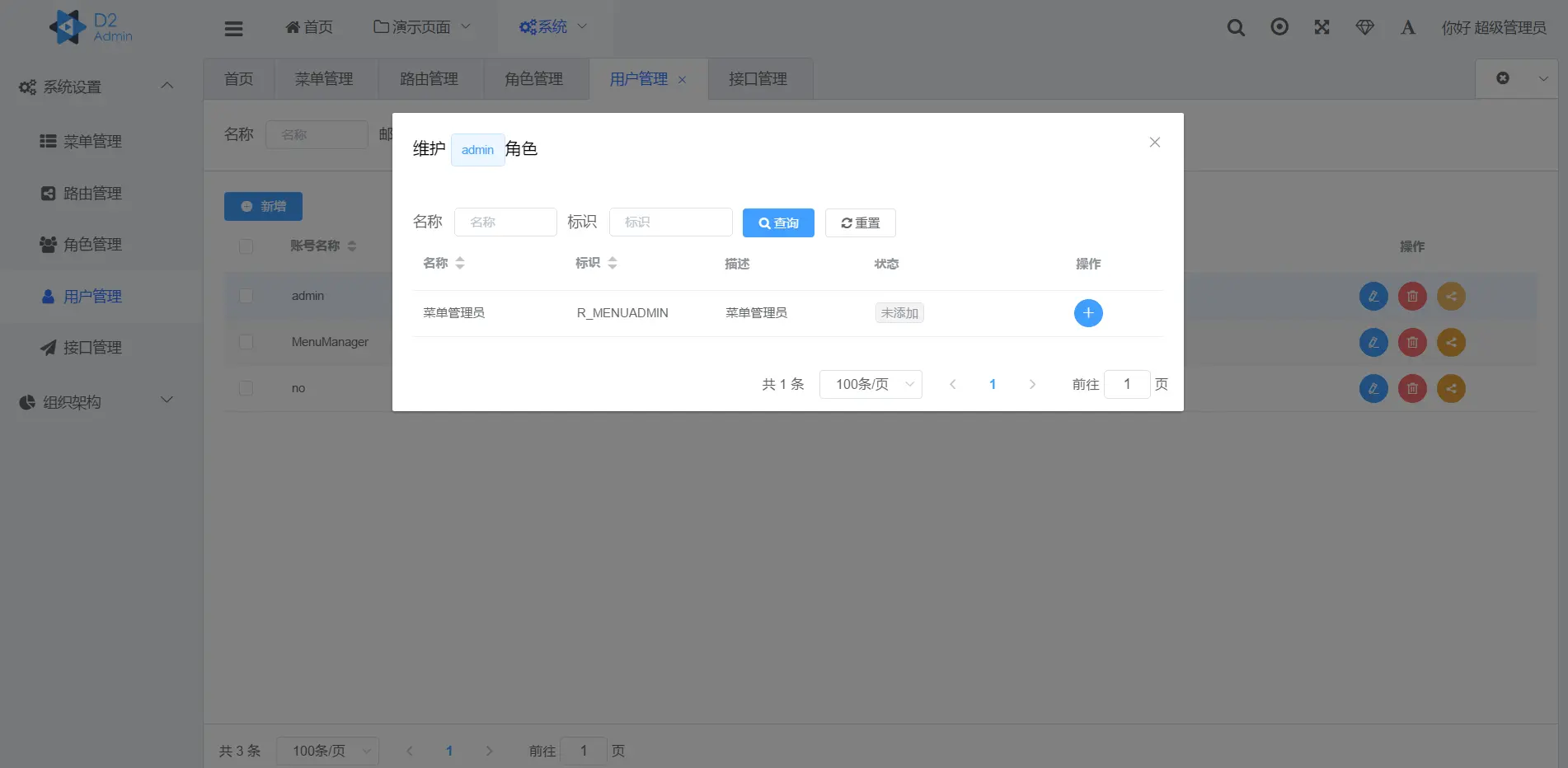Screen dimensions: 1568x768
Task: Open the search magnifier in header
Action: [1236, 27]
